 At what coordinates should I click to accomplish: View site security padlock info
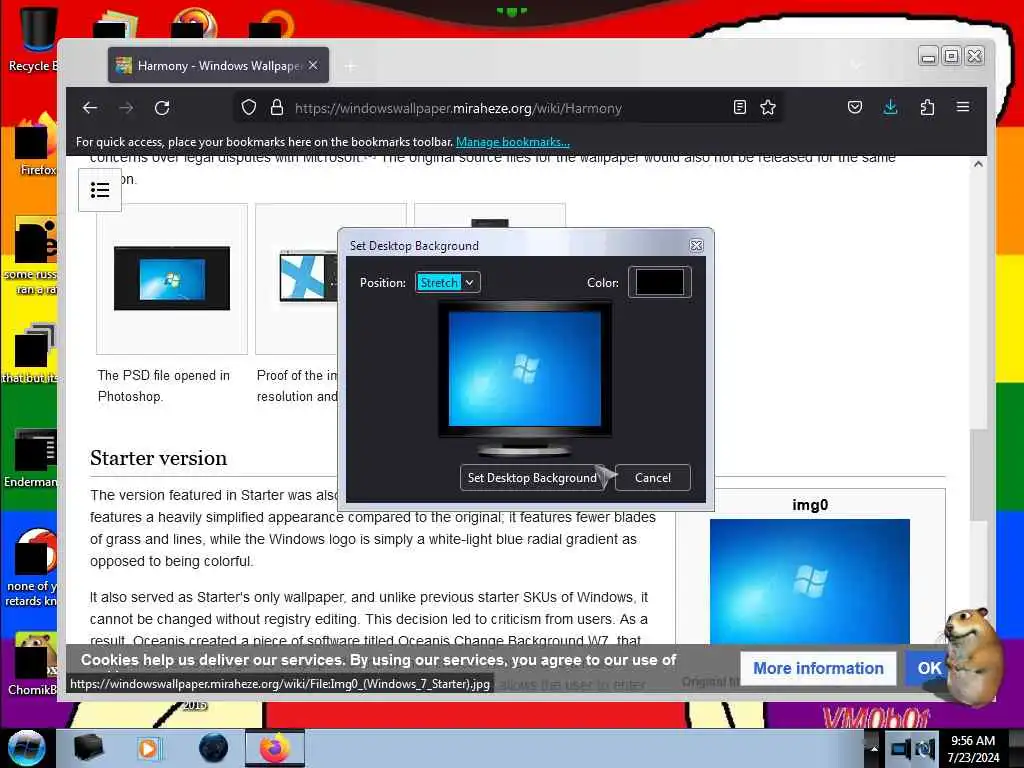point(277,108)
